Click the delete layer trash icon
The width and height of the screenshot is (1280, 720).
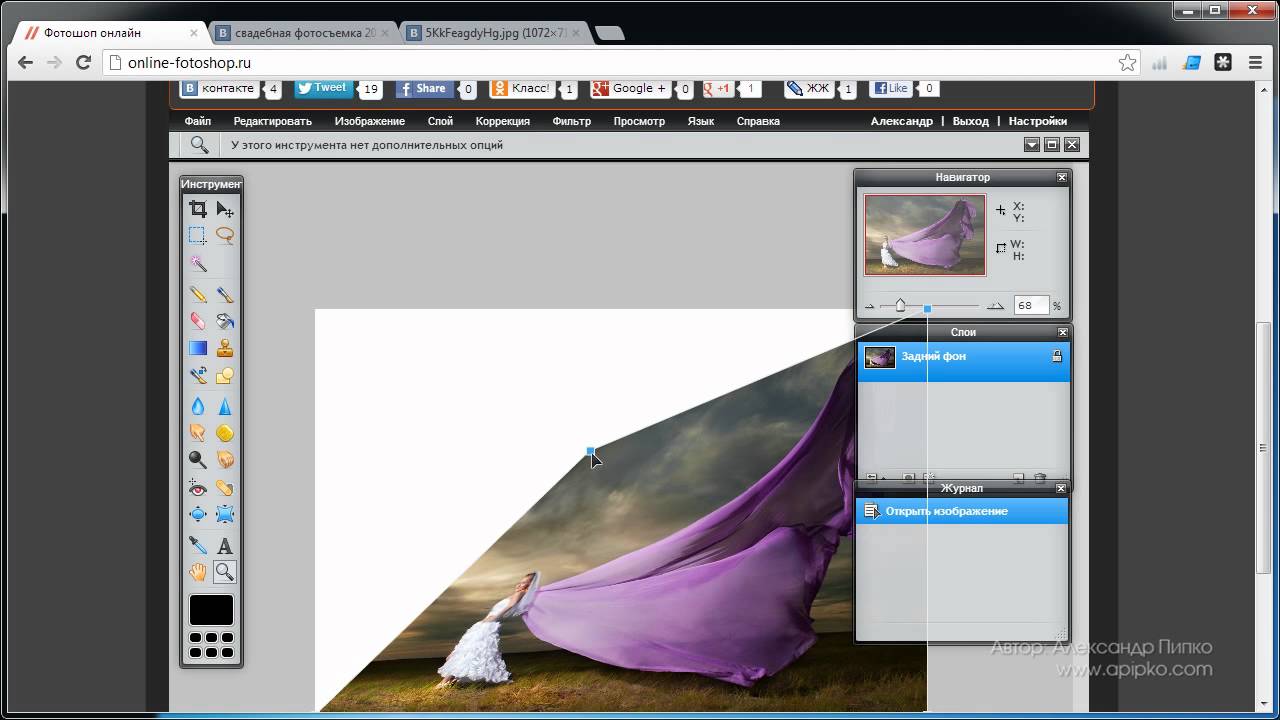pos(1040,479)
